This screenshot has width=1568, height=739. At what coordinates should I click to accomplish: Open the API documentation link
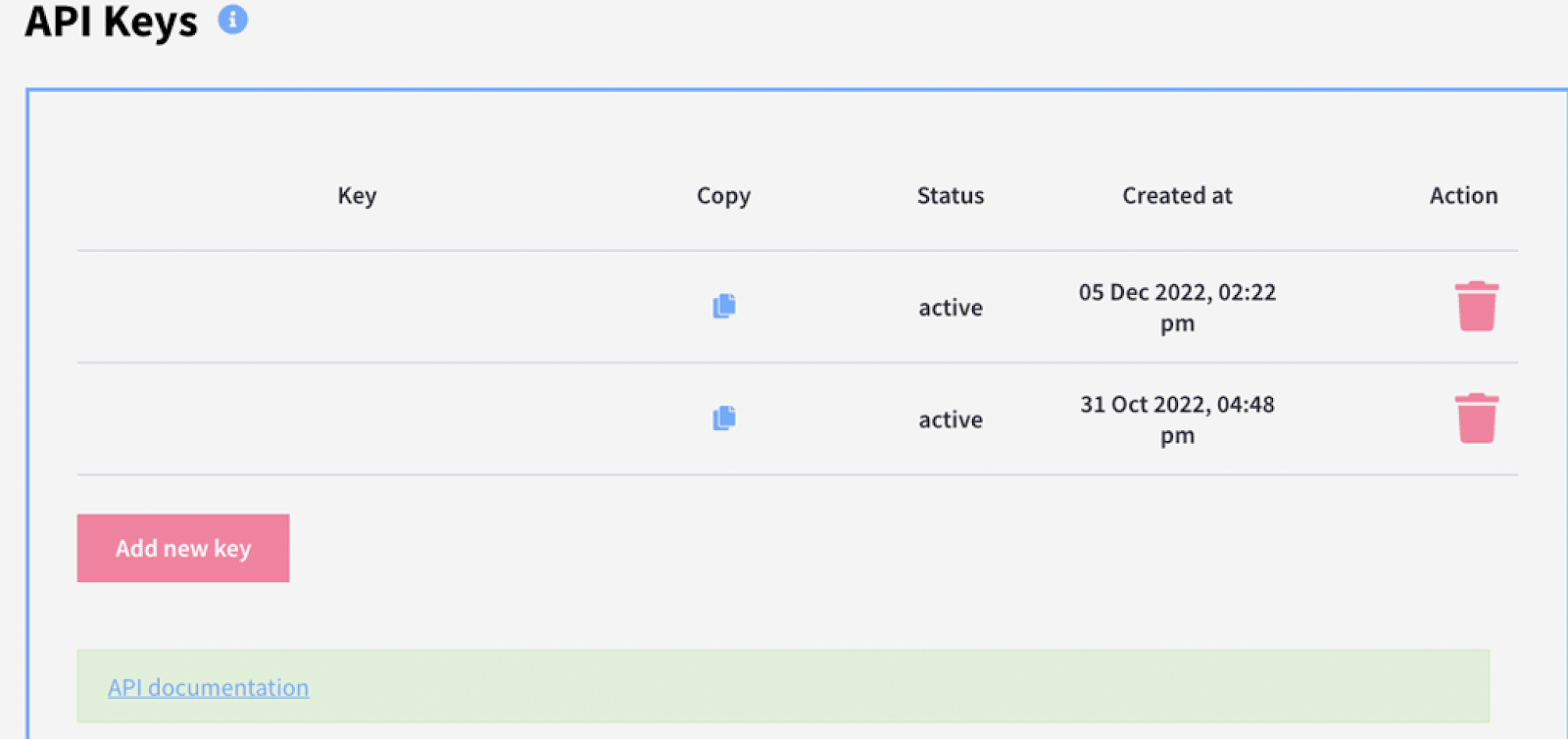point(208,687)
